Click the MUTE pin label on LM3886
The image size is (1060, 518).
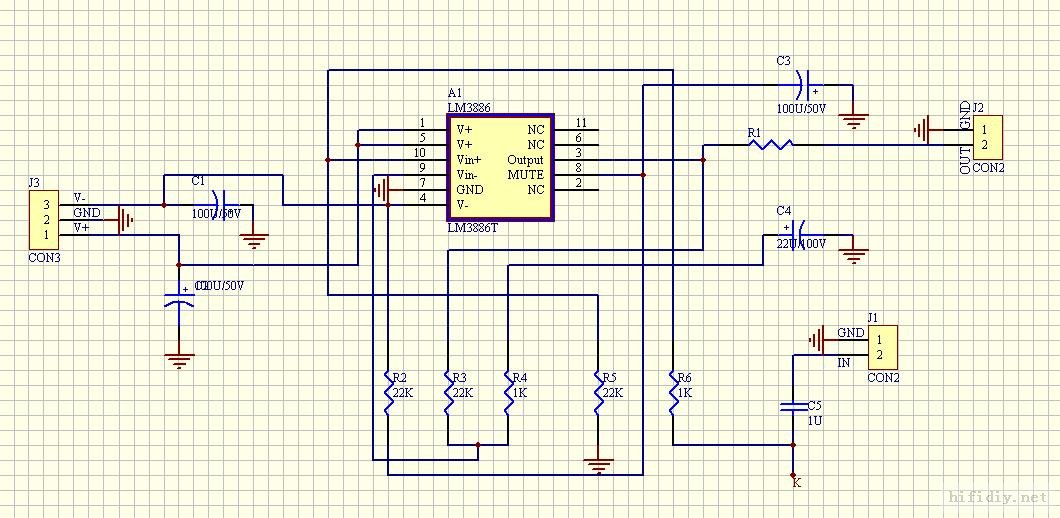(526, 175)
